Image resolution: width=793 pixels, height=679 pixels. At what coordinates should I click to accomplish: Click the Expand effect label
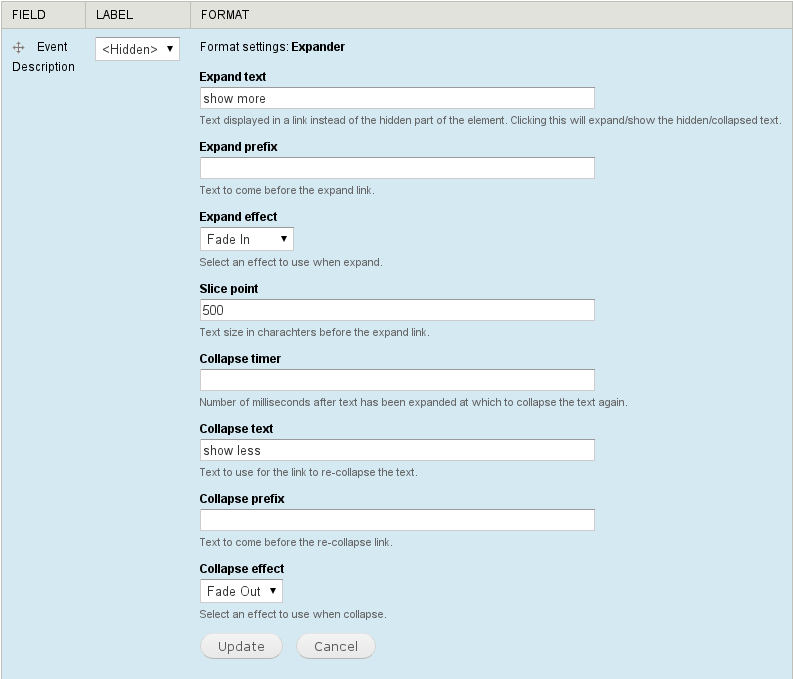tap(238, 217)
